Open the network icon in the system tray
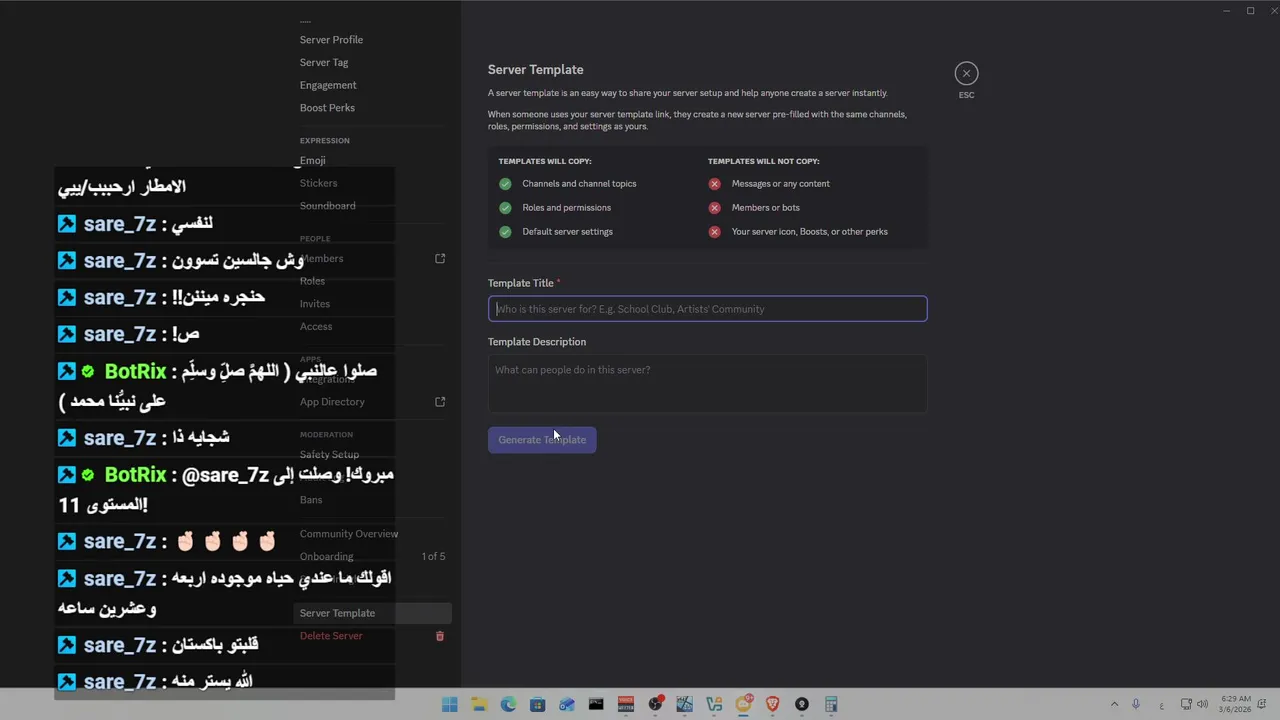 (x=1186, y=704)
